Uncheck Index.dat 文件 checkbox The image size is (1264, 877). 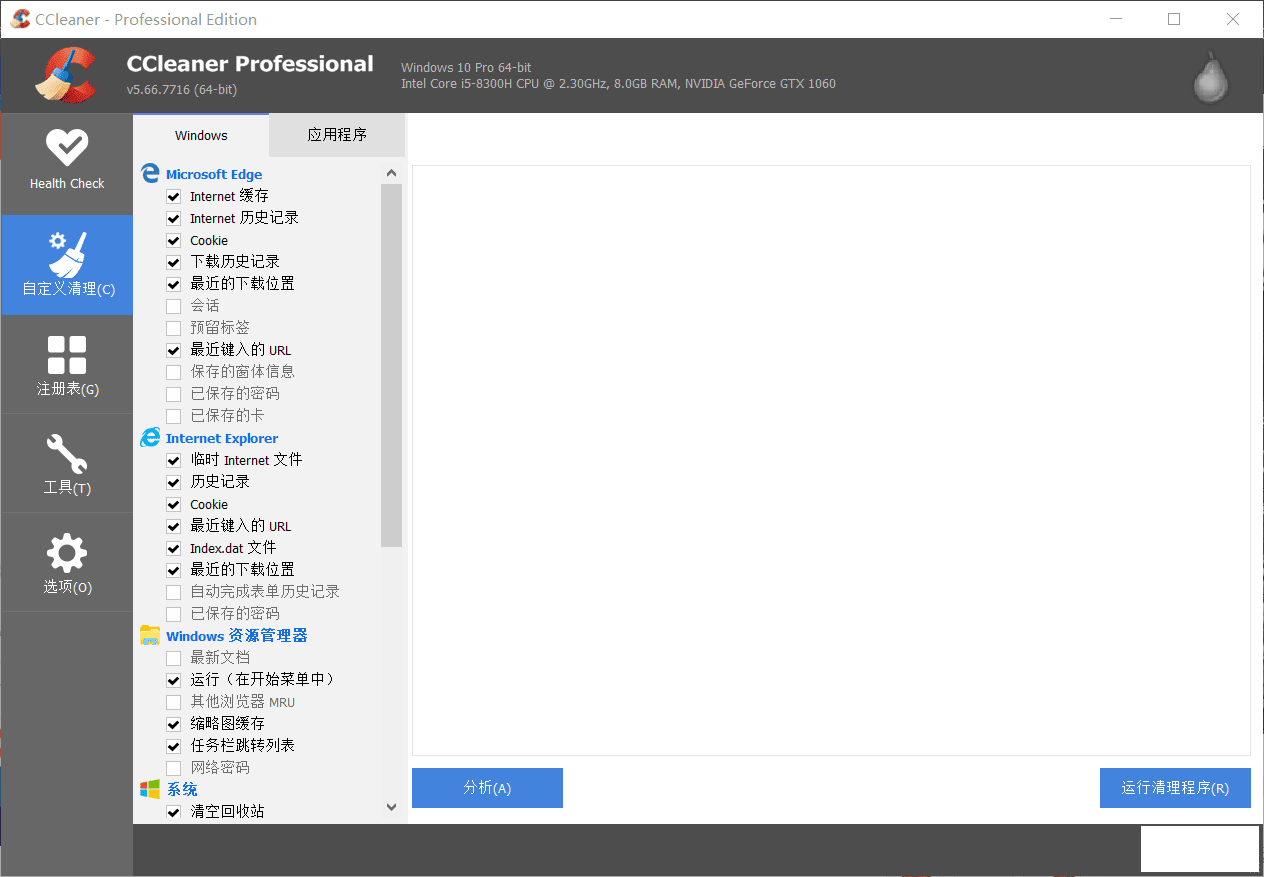coord(174,548)
